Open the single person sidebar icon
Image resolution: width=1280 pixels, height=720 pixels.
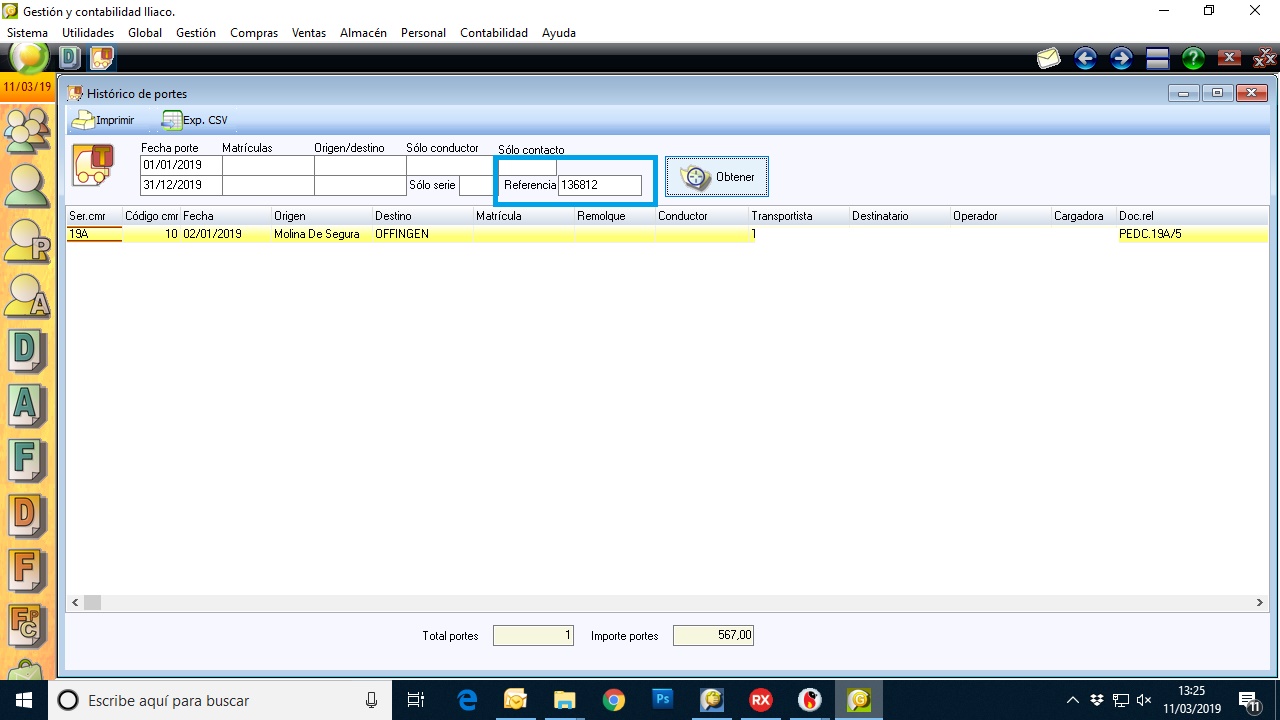click(x=27, y=184)
